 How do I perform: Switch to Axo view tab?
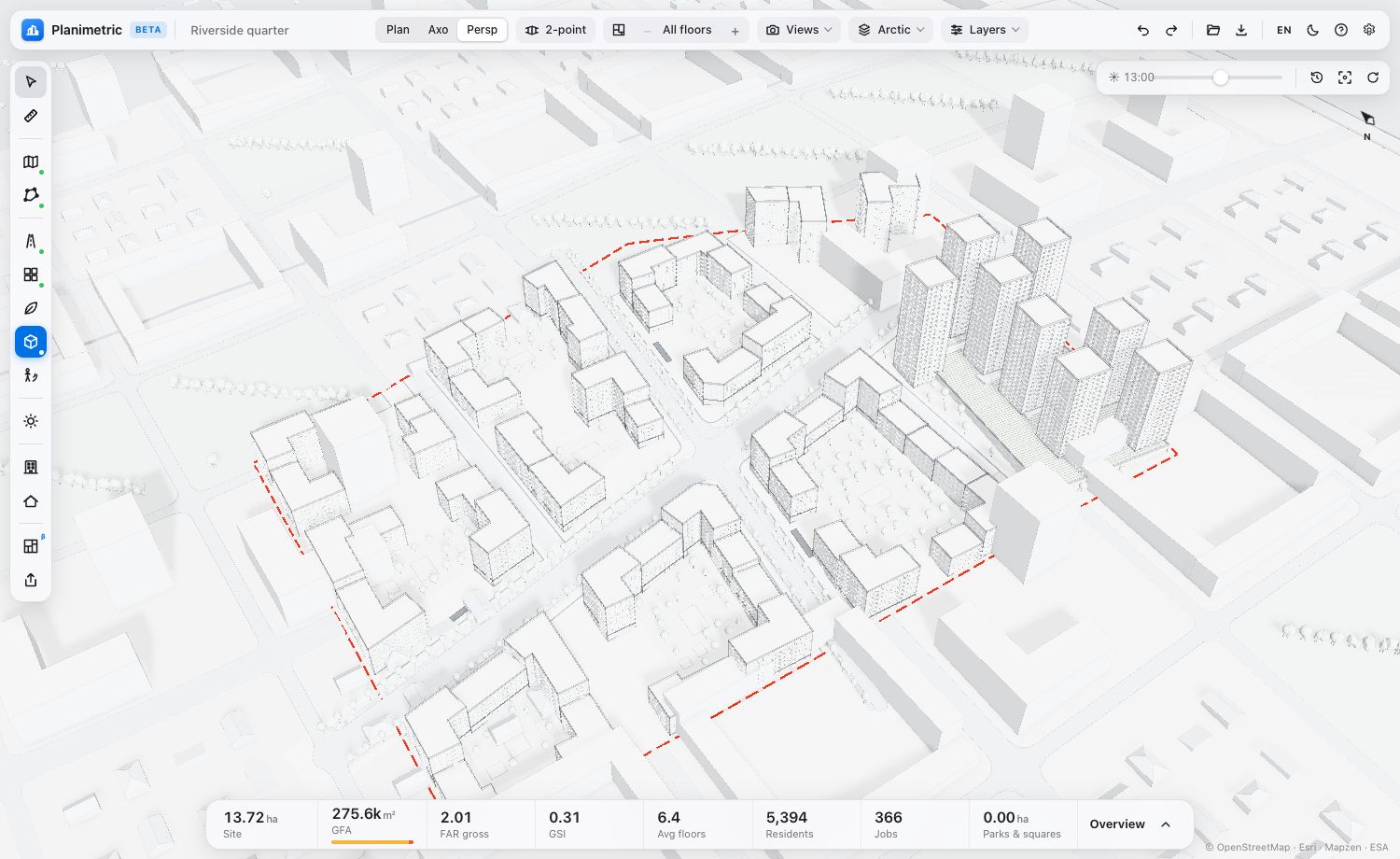[438, 30]
